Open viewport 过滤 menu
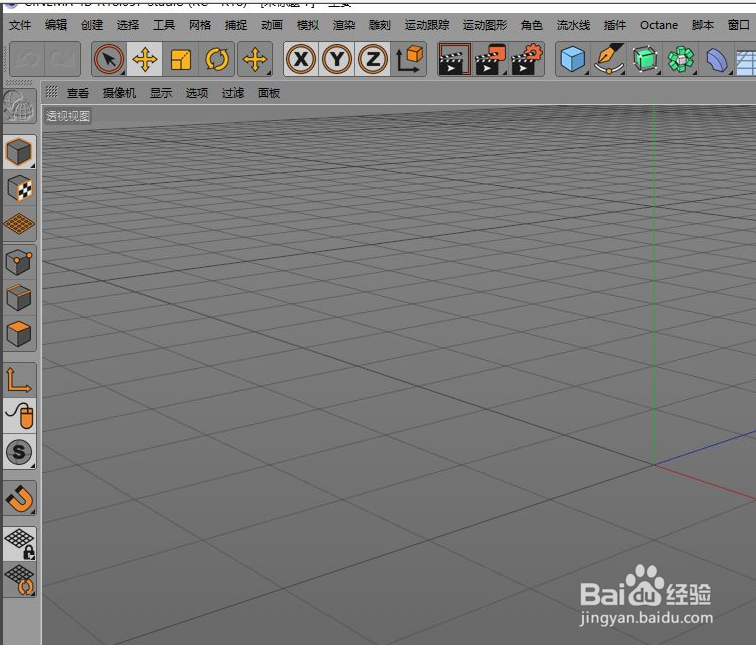Image resolution: width=756 pixels, height=645 pixels. (233, 93)
